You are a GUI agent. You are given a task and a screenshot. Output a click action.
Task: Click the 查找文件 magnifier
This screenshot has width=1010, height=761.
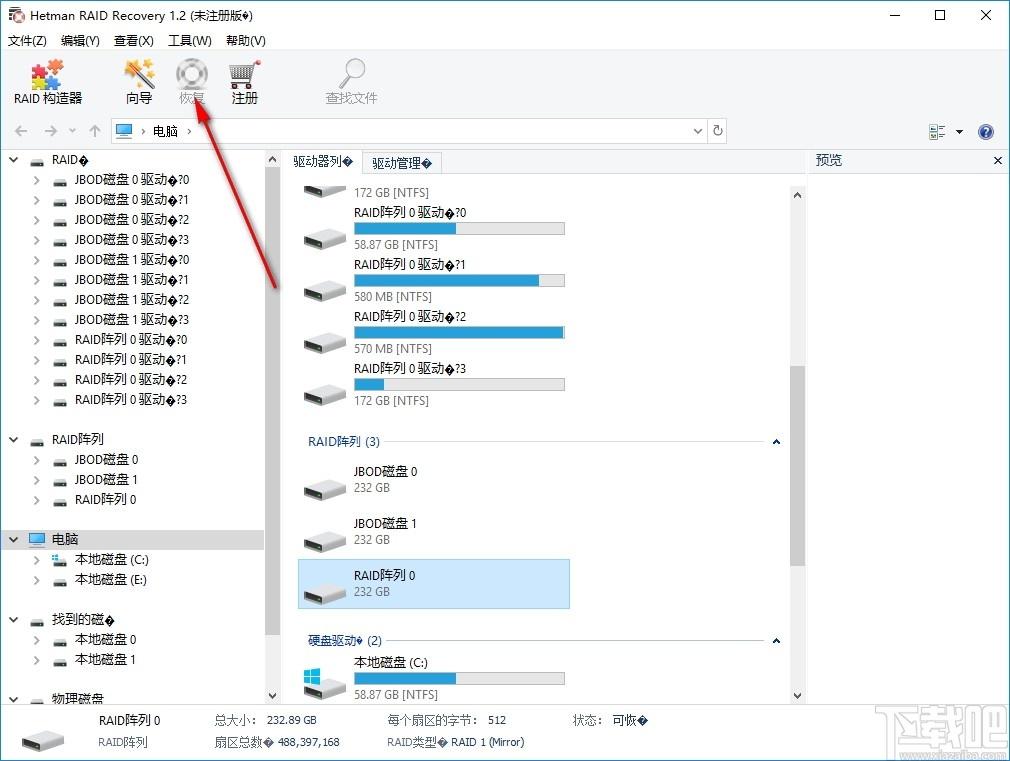pos(351,82)
